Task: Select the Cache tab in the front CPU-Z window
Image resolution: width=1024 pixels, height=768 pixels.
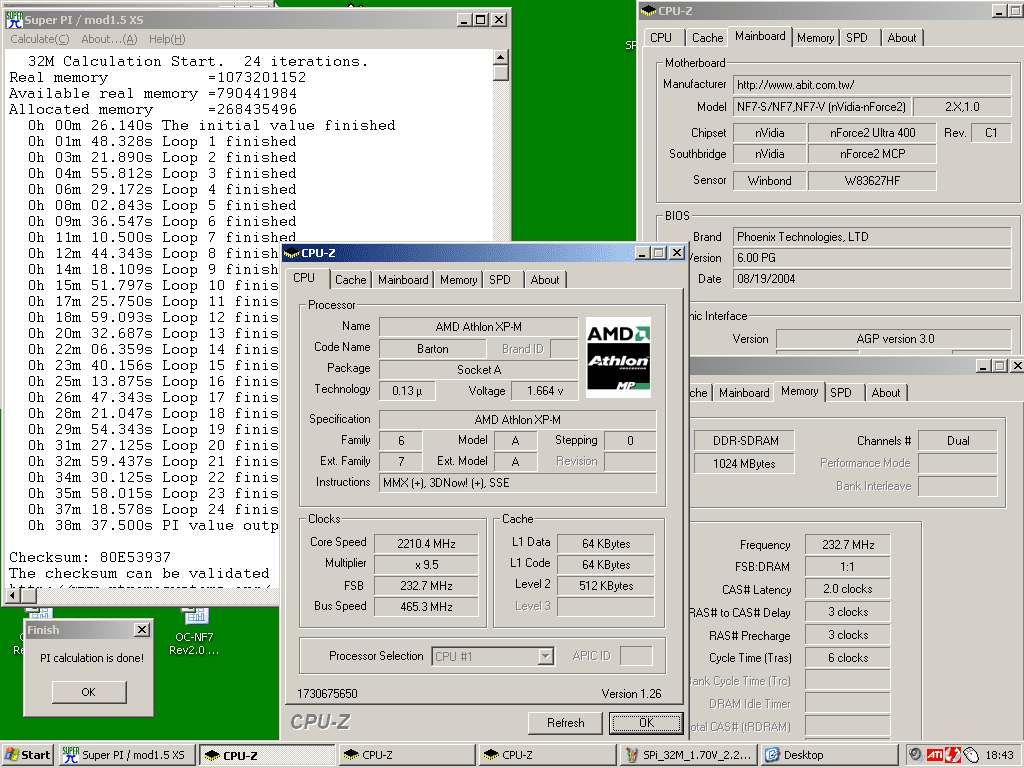Action: point(351,280)
